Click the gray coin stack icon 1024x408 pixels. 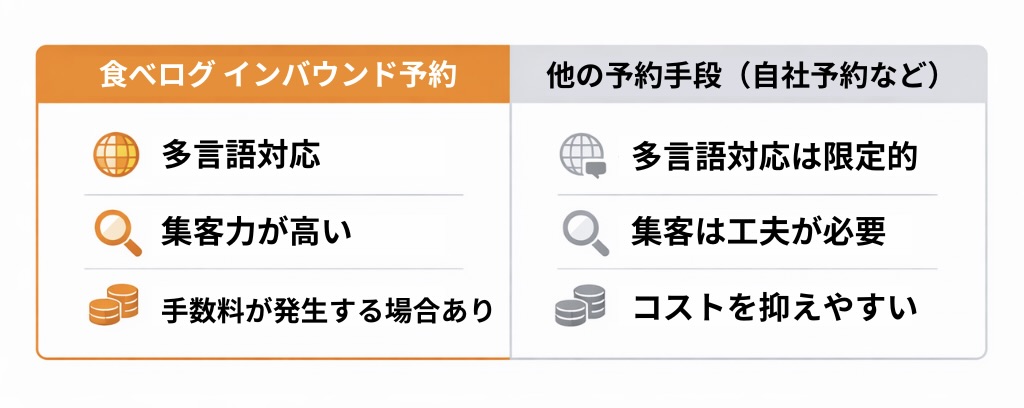click(581, 306)
